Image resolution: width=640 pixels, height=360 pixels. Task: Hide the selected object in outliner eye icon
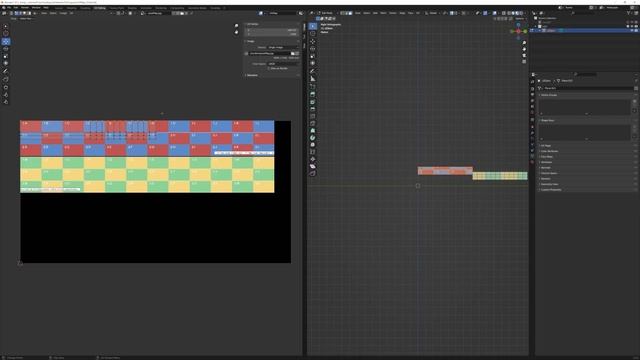pyautogui.click(x=632, y=30)
